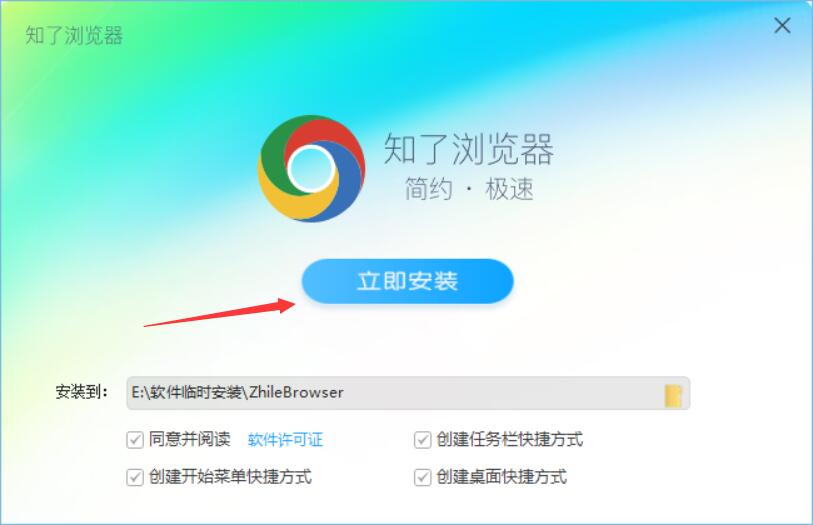Toggle the 同意并阅读 checkbox
This screenshot has height=525, width=813.
coord(135,440)
